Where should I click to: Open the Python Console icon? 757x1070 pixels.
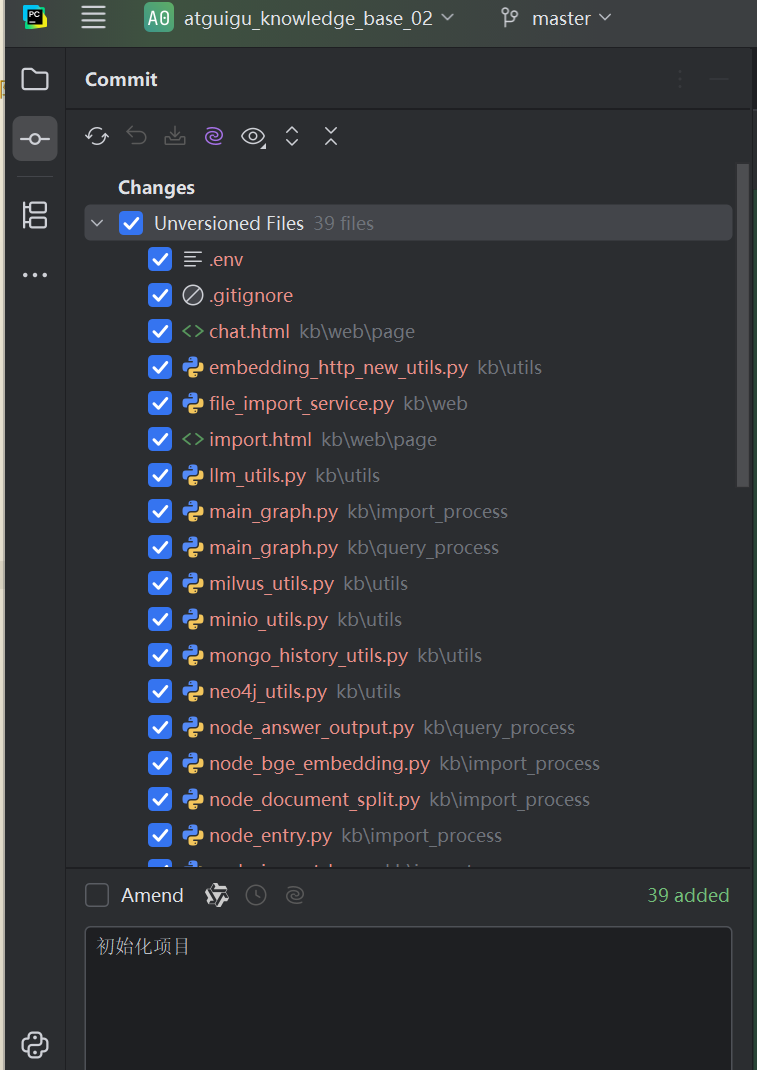[35, 1044]
